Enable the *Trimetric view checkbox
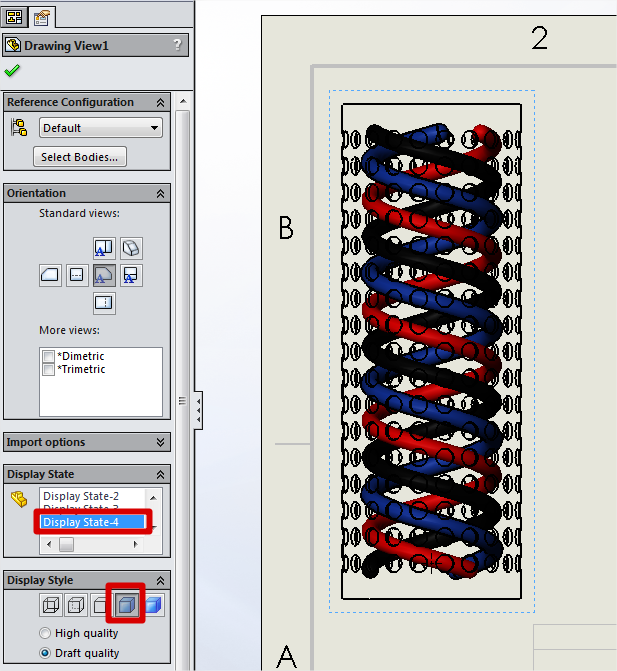Viewport: 617px width, 671px height. click(48, 370)
